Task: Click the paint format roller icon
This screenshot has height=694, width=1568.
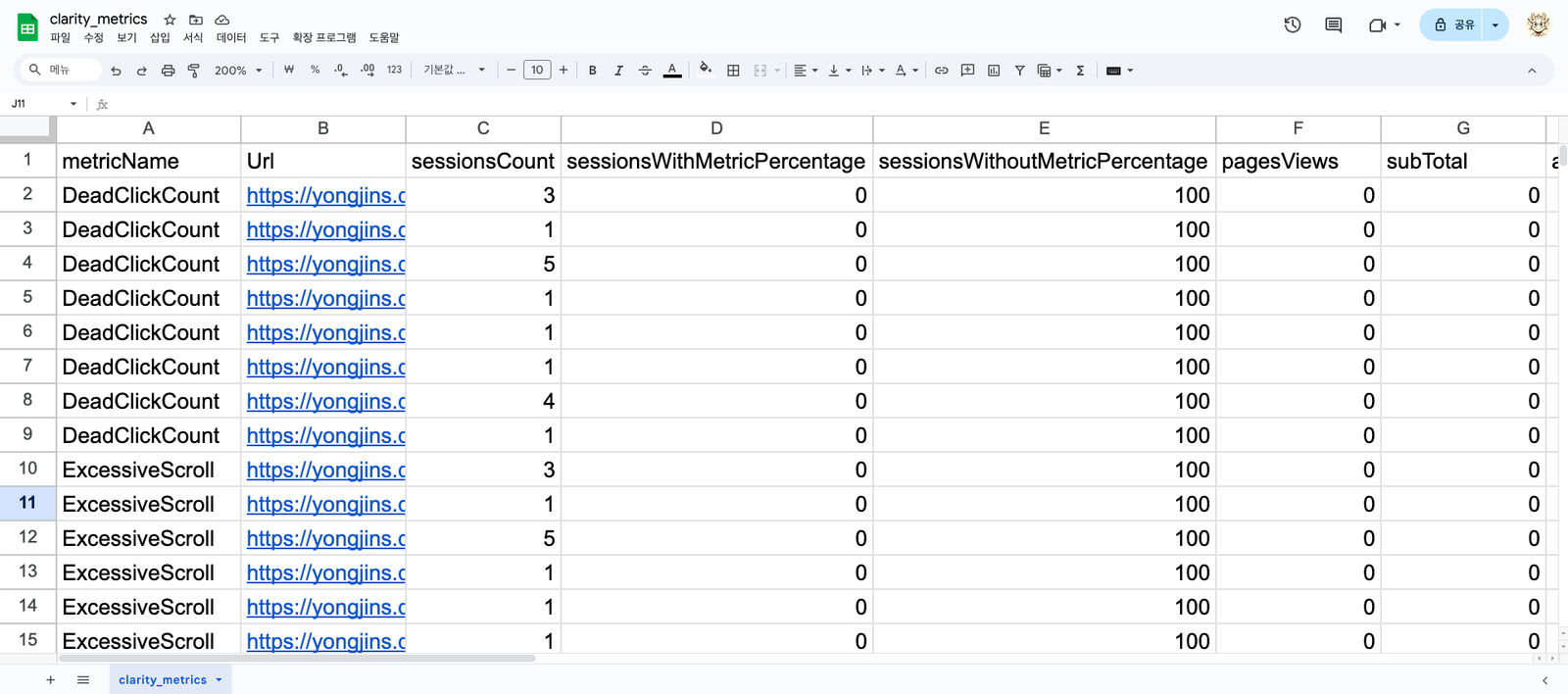Action: pyautogui.click(x=193, y=71)
